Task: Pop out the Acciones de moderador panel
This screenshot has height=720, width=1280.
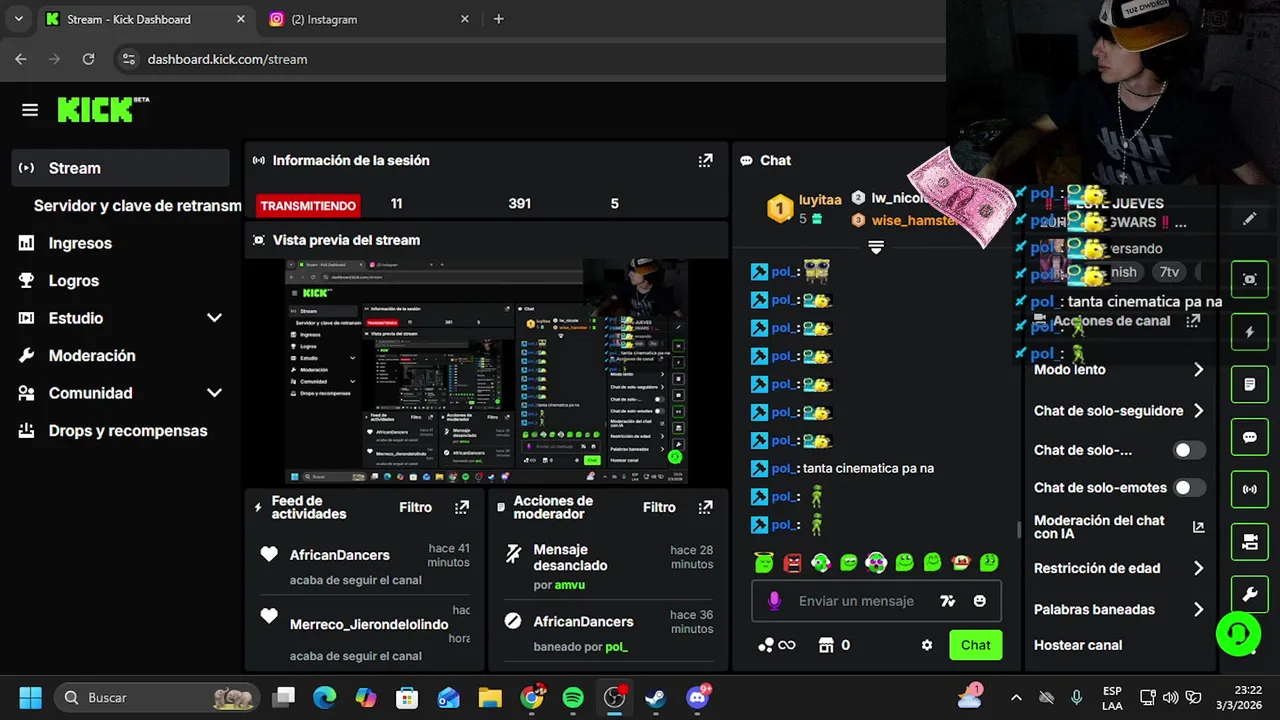Action: (x=705, y=507)
